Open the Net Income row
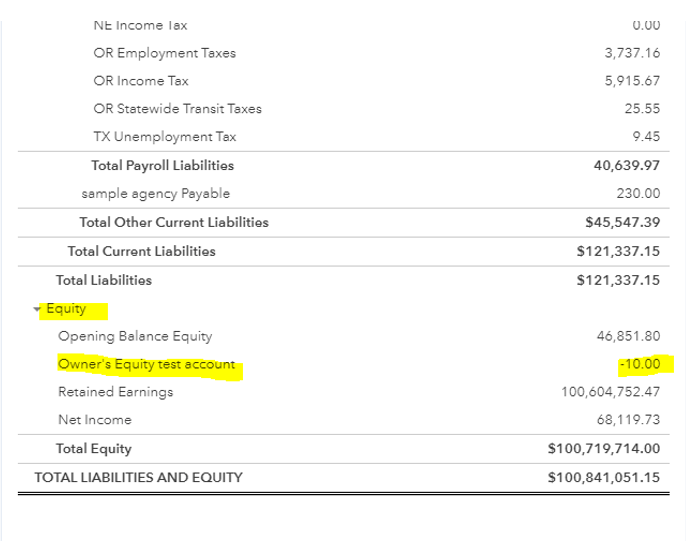Viewport: 686px width, 541px height. pos(343,420)
